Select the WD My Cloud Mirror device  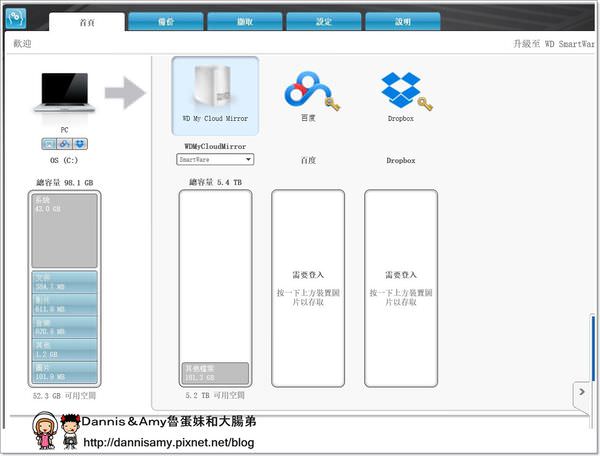tap(215, 96)
